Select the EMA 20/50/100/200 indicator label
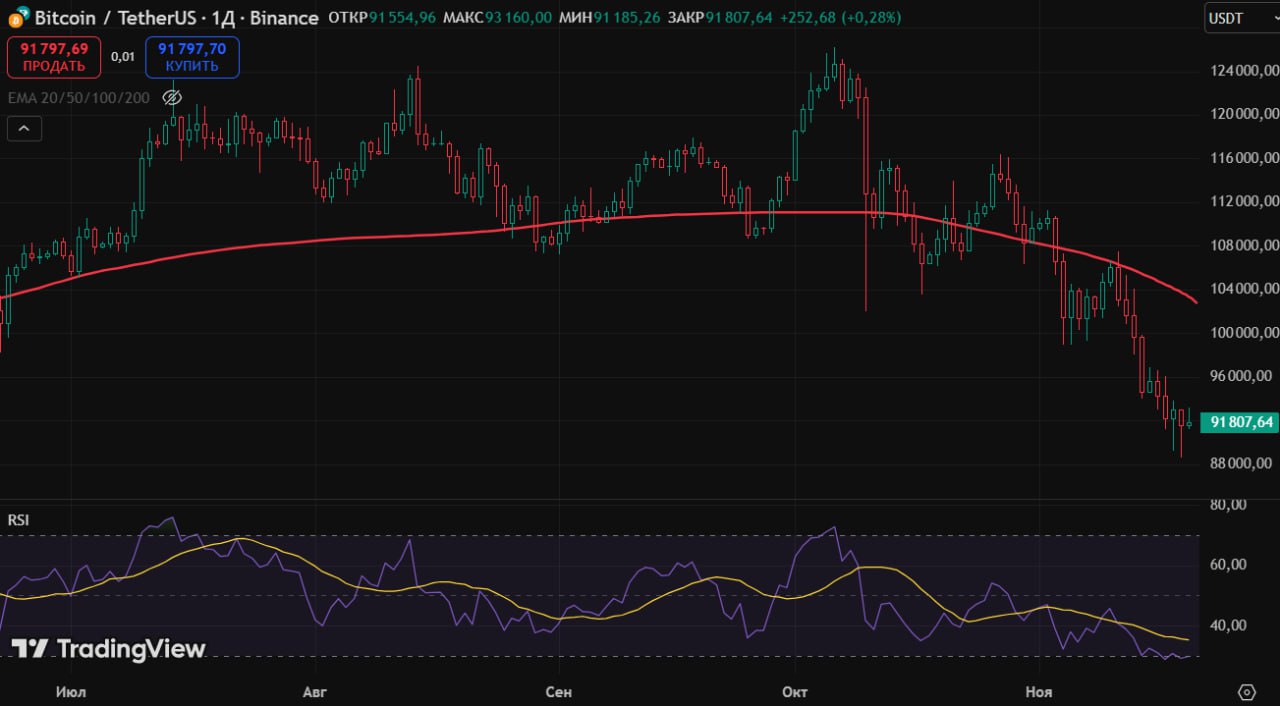Image resolution: width=1280 pixels, height=706 pixels. 79,98
